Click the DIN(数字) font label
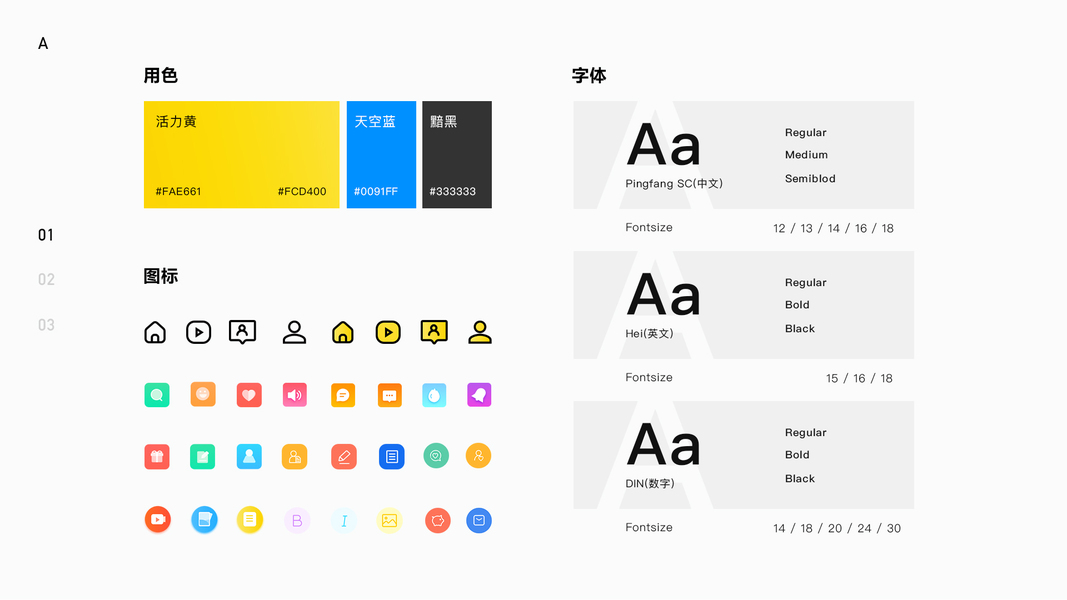The width and height of the screenshot is (1067, 600). tap(650, 484)
